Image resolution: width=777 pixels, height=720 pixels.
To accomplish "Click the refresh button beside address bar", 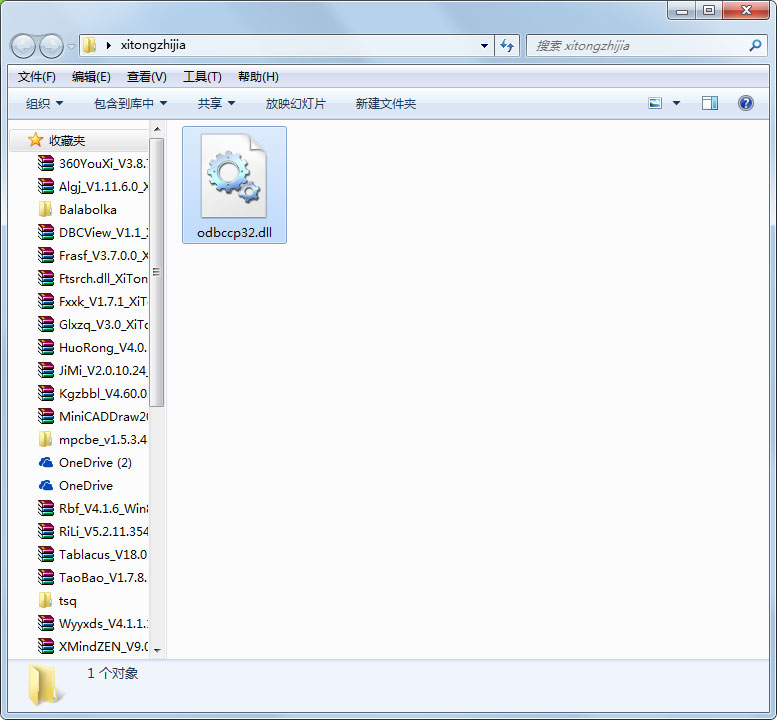I will point(507,45).
